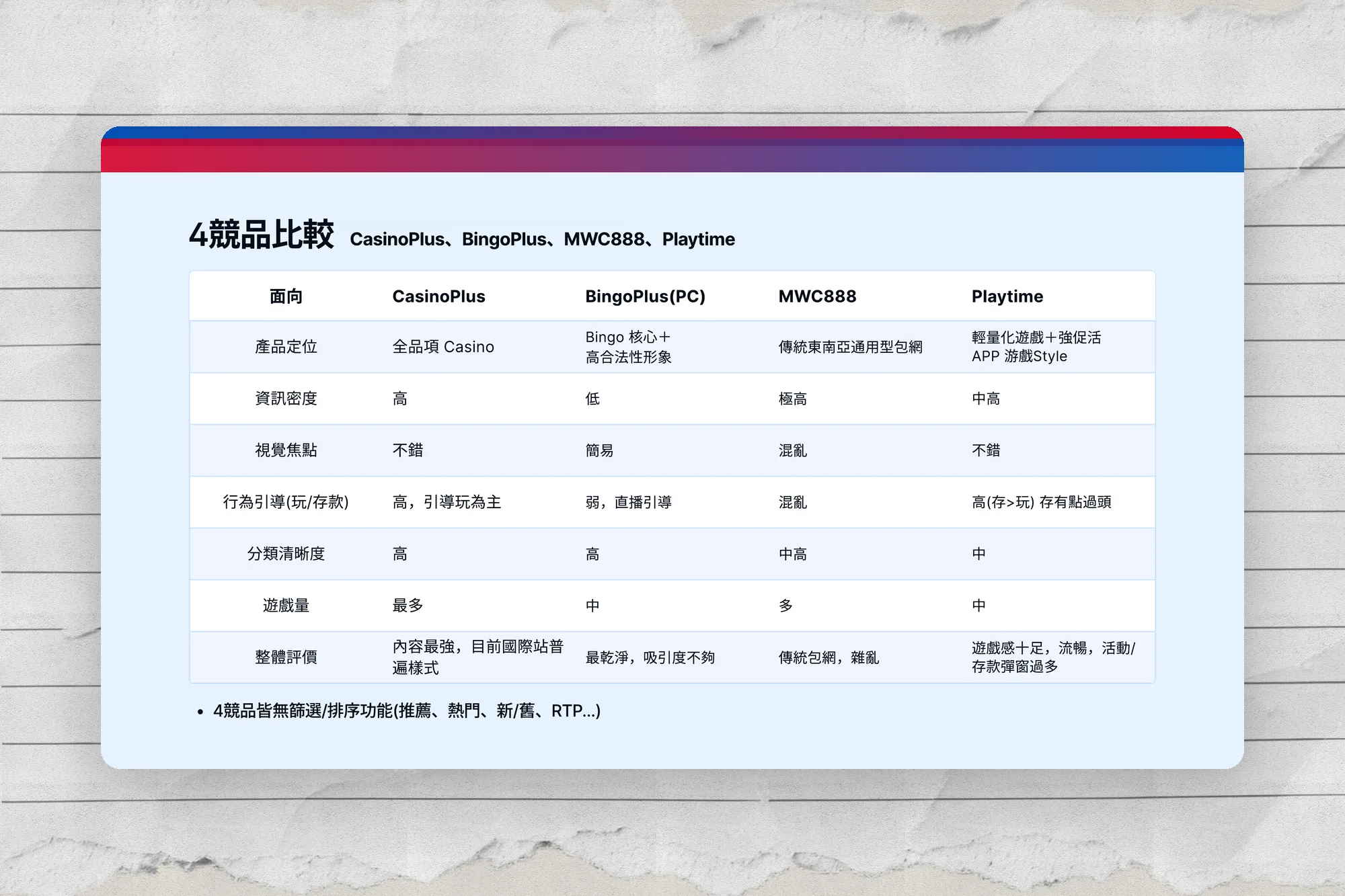Click "最多" in the 遊戲量 row

[x=408, y=606]
